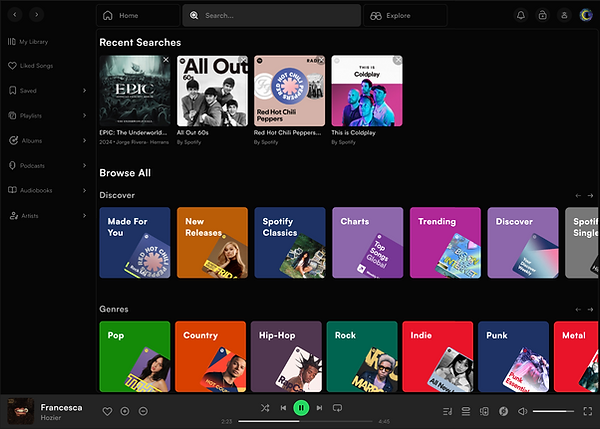This screenshot has height=429, width=600.
Task: Toggle shuffle playback
Action: pyautogui.click(x=265, y=408)
